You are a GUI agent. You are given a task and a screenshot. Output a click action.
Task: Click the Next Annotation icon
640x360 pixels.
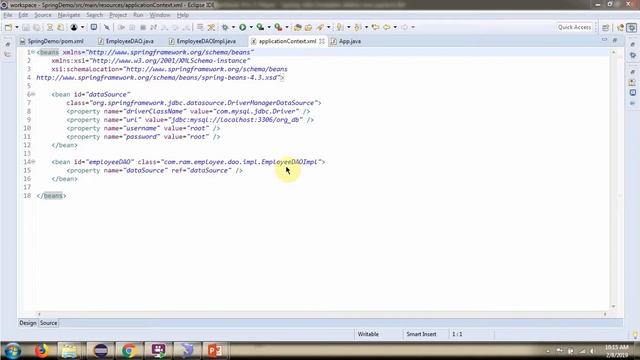340,27
